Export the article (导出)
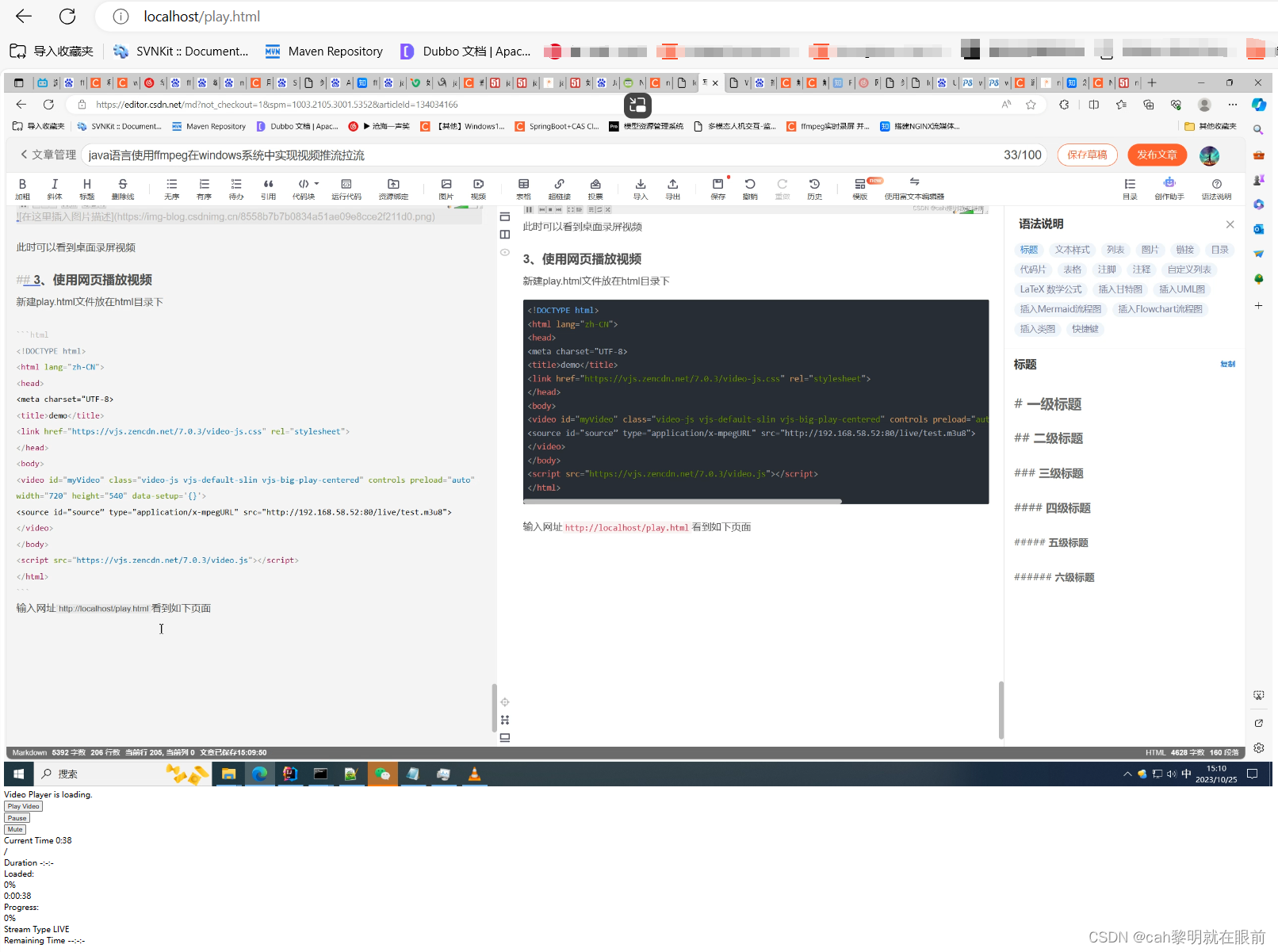This screenshot has height=952, width=1278. [672, 189]
